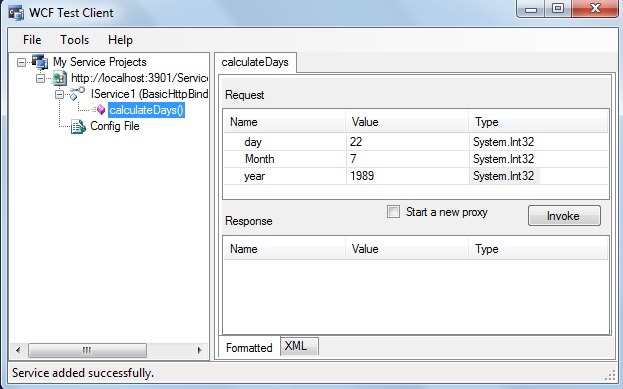Select calculateDays() in the service tree
This screenshot has width=623, height=389.
pyautogui.click(x=147, y=110)
